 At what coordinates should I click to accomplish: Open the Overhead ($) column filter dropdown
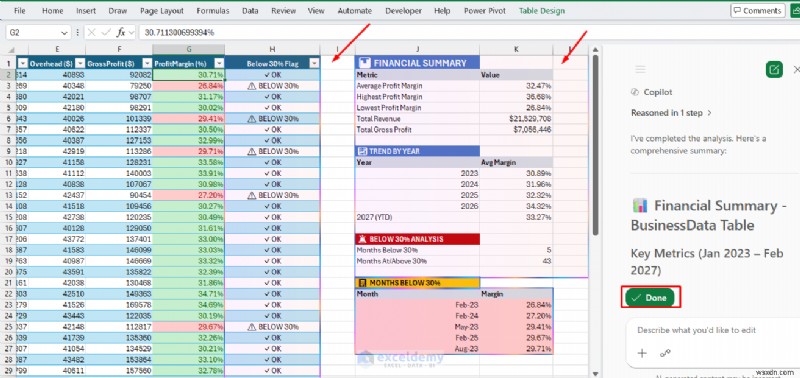click(81, 64)
